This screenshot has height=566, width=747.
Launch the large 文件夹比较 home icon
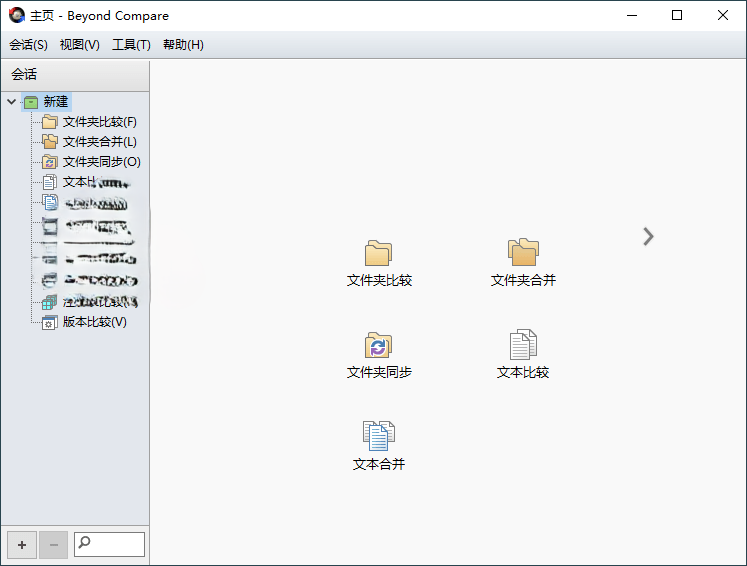pyautogui.click(x=379, y=263)
